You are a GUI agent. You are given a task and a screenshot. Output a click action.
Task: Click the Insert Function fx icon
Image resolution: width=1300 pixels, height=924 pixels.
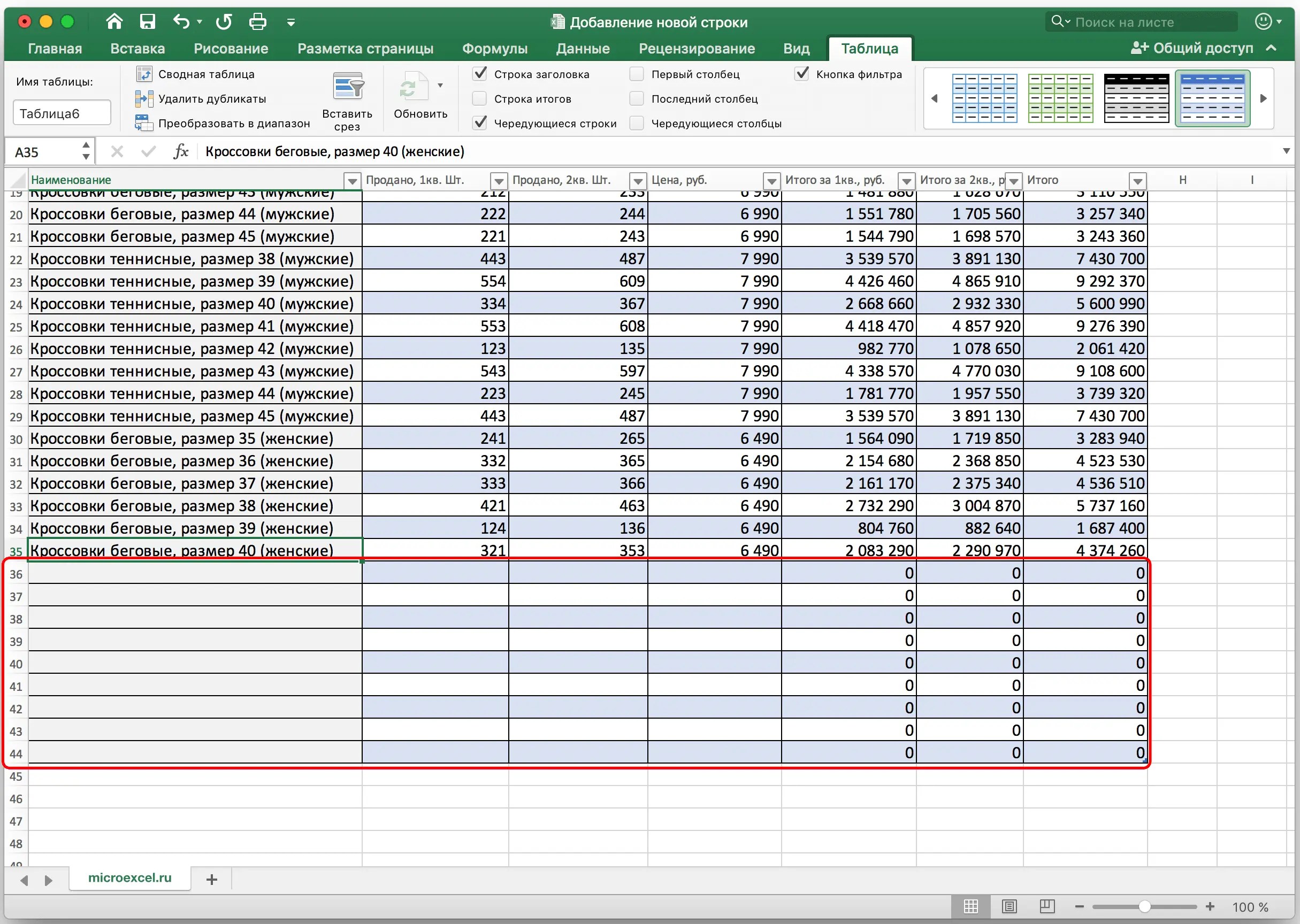[180, 151]
